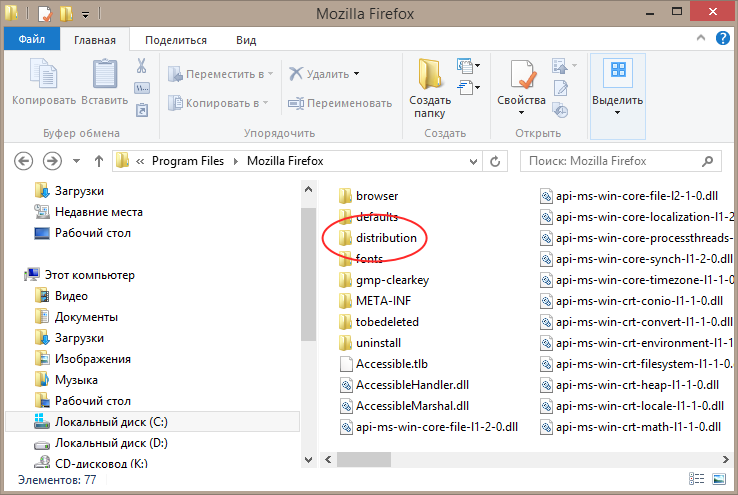Select the uninstall folder
This screenshot has width=738, height=495.
pos(370,343)
